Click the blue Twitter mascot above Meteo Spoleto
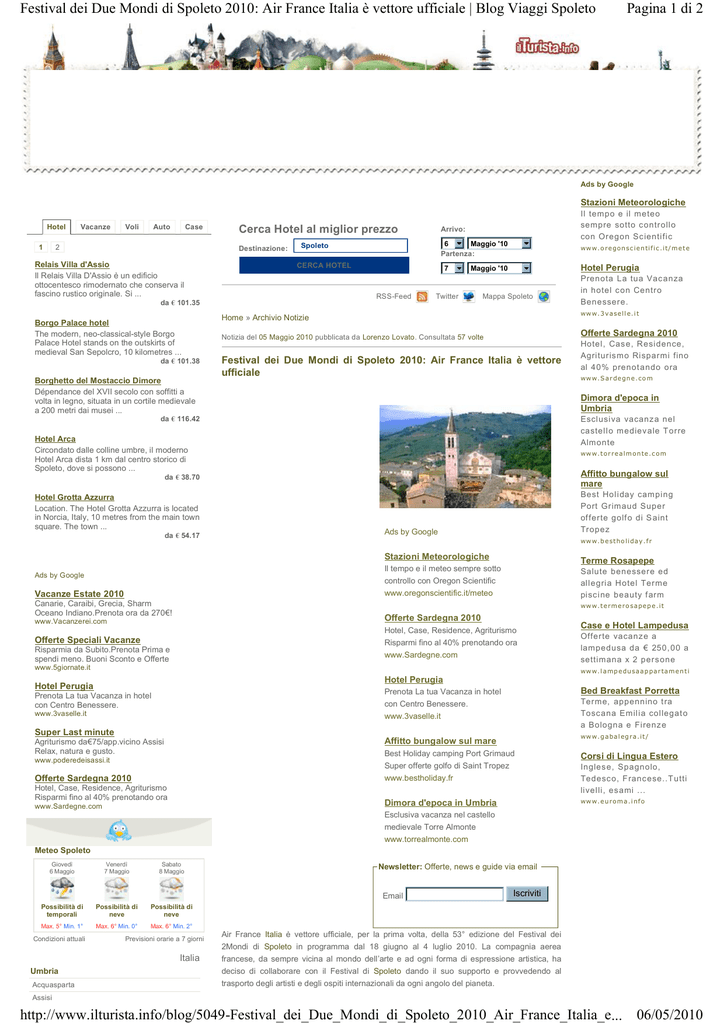Viewport: 724px width, 1024px height. pyautogui.click(x=119, y=830)
